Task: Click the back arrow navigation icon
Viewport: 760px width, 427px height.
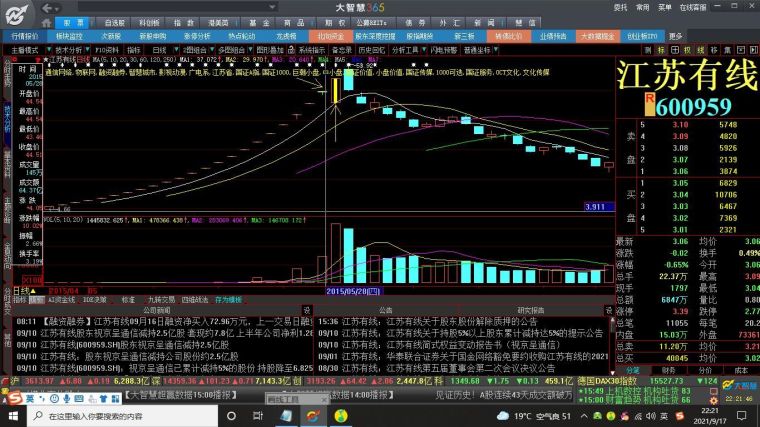Action: click(47, 8)
